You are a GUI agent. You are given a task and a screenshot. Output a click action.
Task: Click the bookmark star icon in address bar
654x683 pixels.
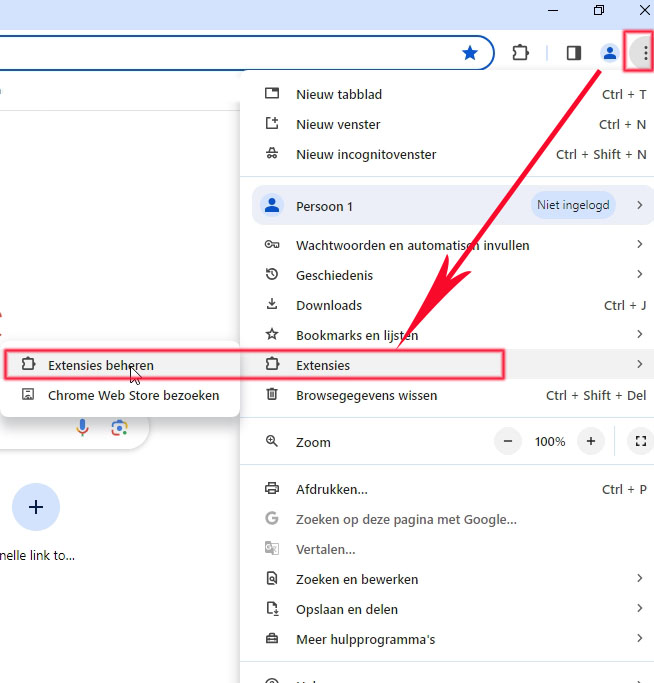[470, 53]
